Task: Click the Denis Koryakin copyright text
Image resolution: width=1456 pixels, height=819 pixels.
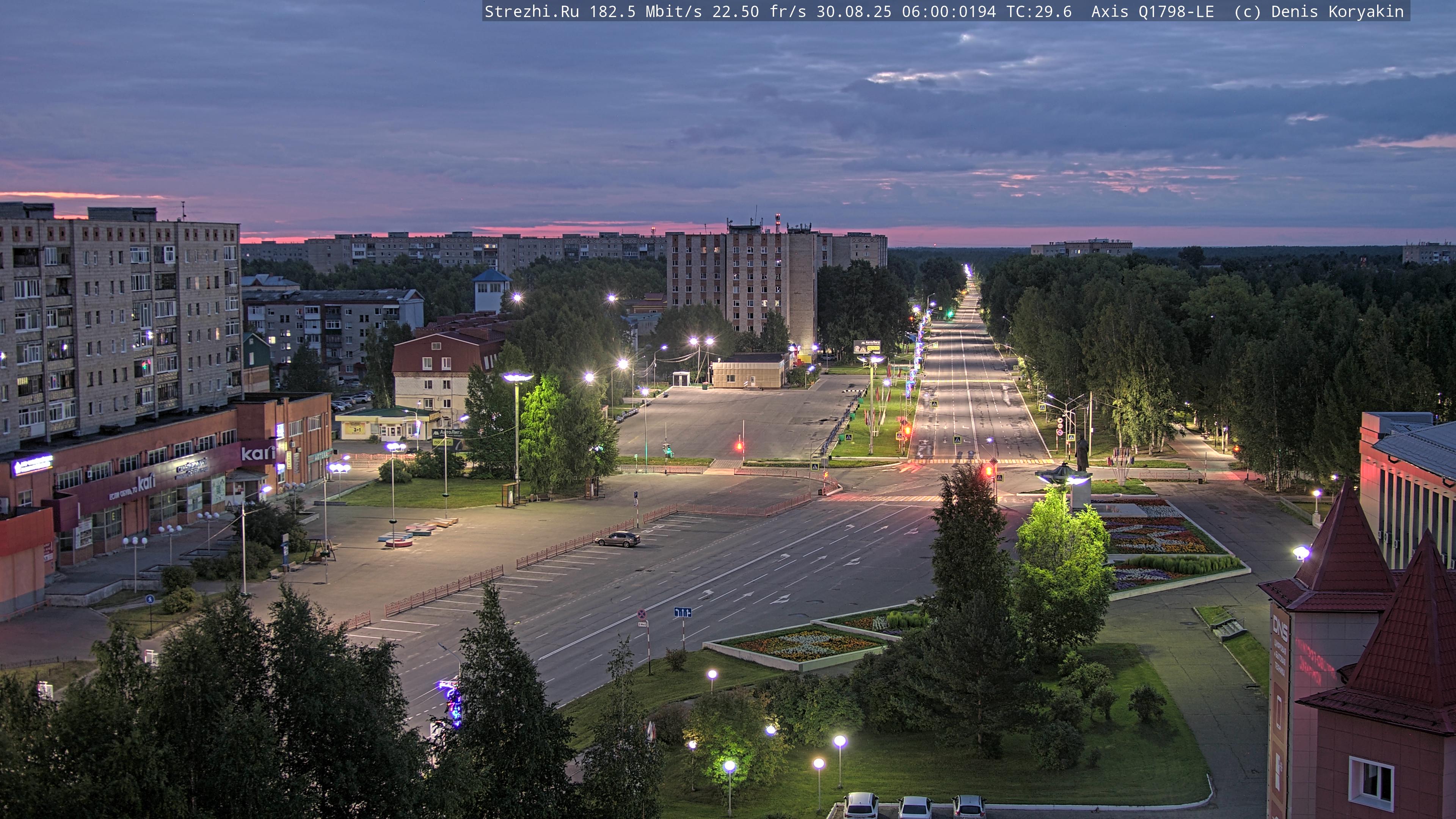Action: (1337, 11)
